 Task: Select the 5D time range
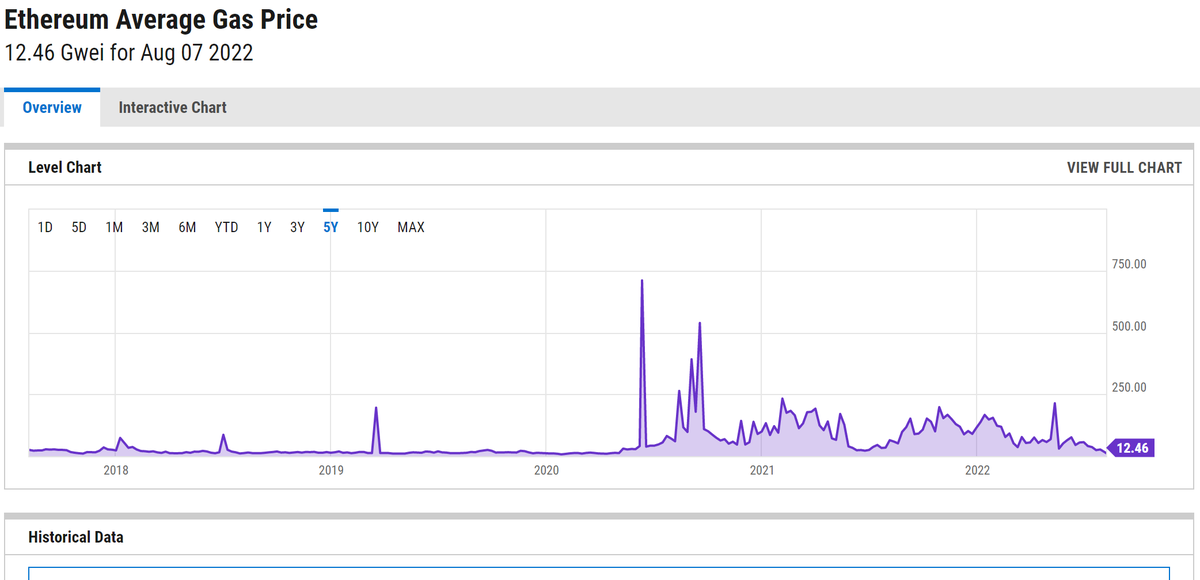point(79,227)
